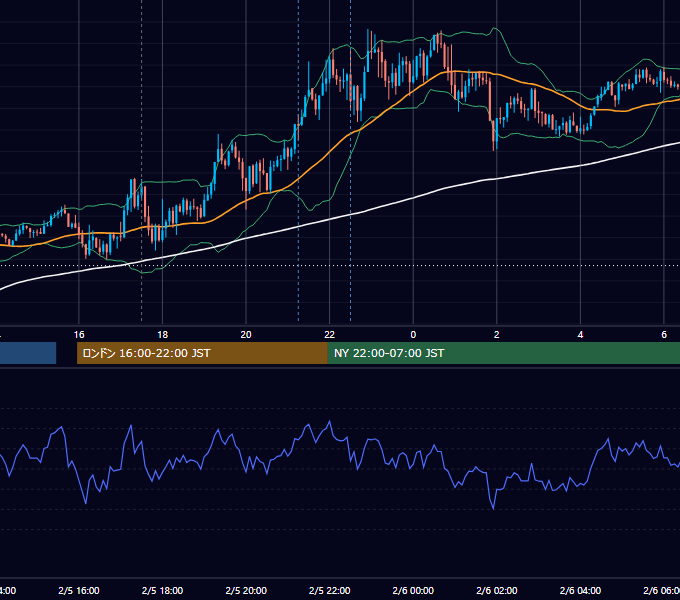This screenshot has height=600, width=680.
Task: Click the '0' midnight label on price chart axis
Action: tap(413, 335)
